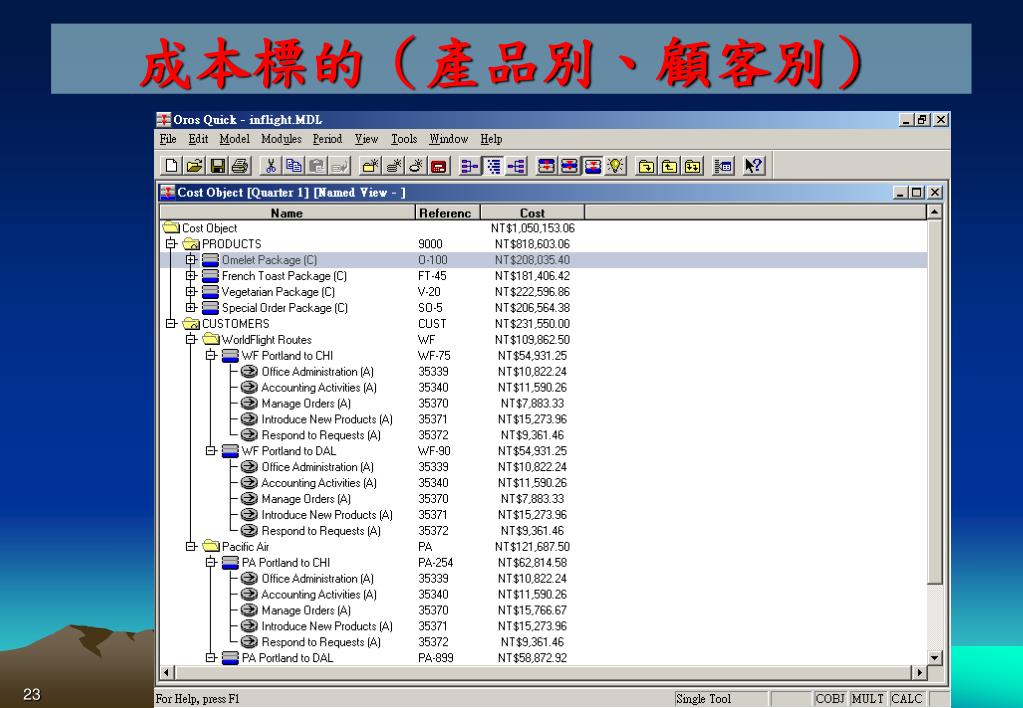Click the CALC status bar indicator
This screenshot has height=708, width=1023.
[906, 698]
